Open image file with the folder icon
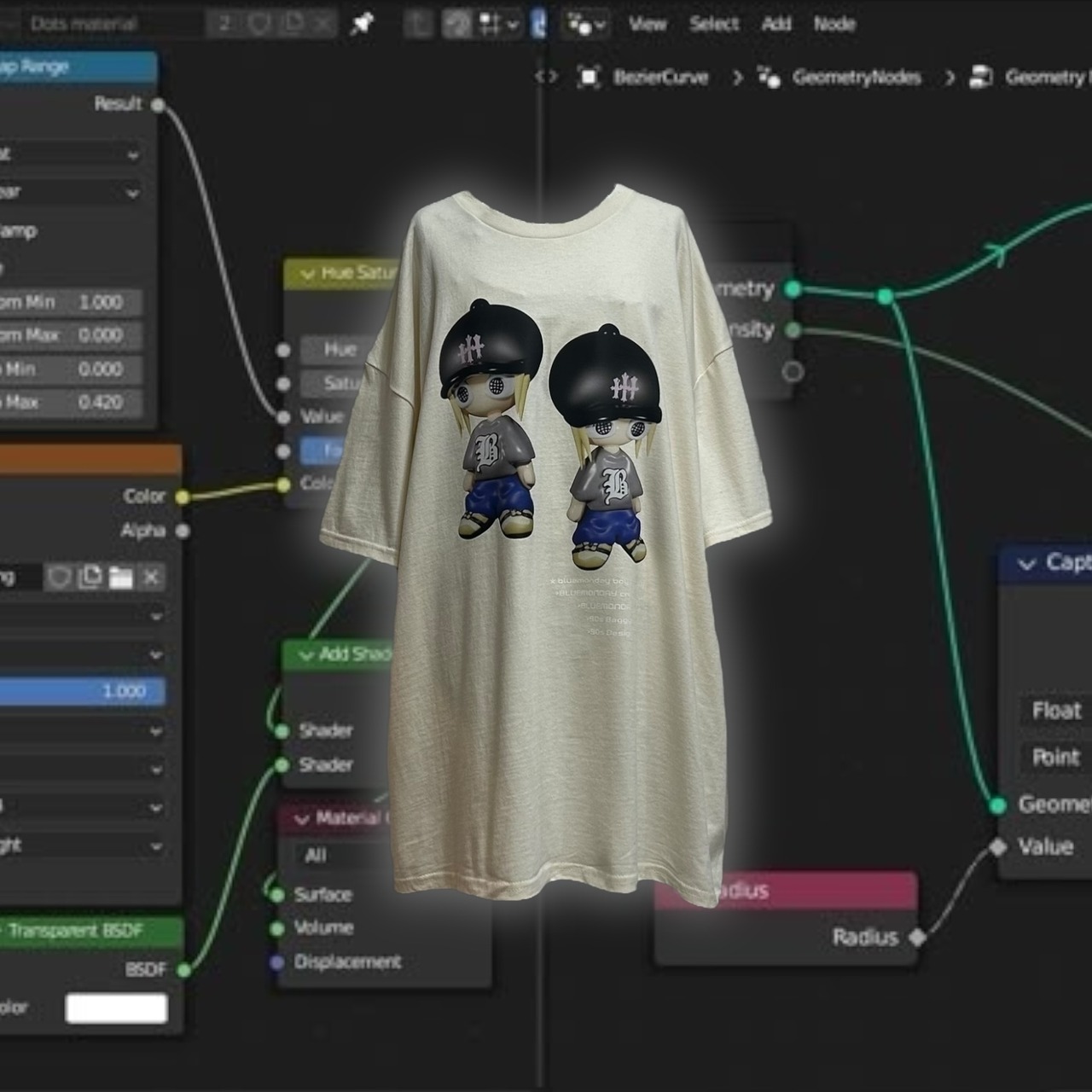 tap(120, 578)
